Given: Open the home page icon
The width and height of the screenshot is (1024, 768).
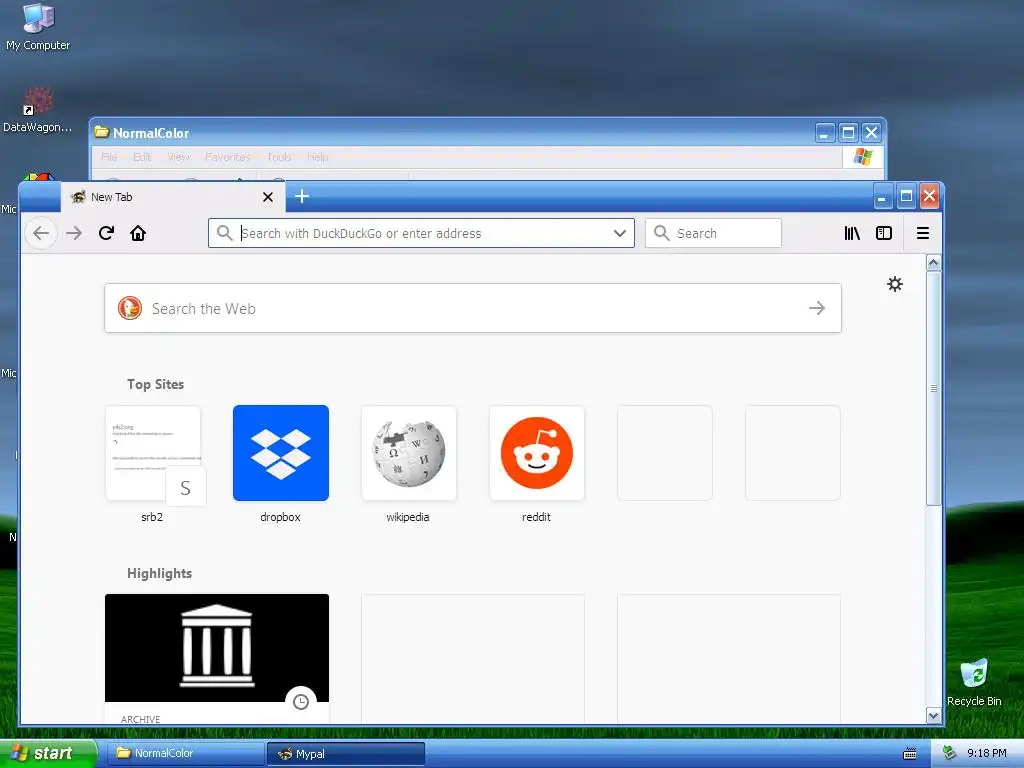Looking at the screenshot, I should tap(138, 233).
